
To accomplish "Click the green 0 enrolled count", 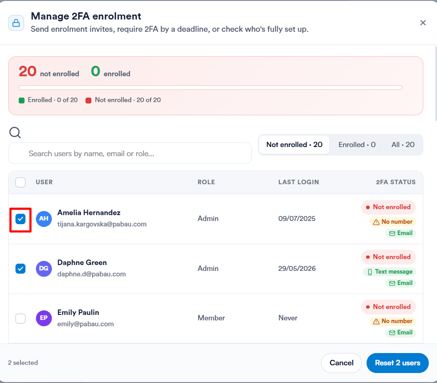I will pos(95,71).
